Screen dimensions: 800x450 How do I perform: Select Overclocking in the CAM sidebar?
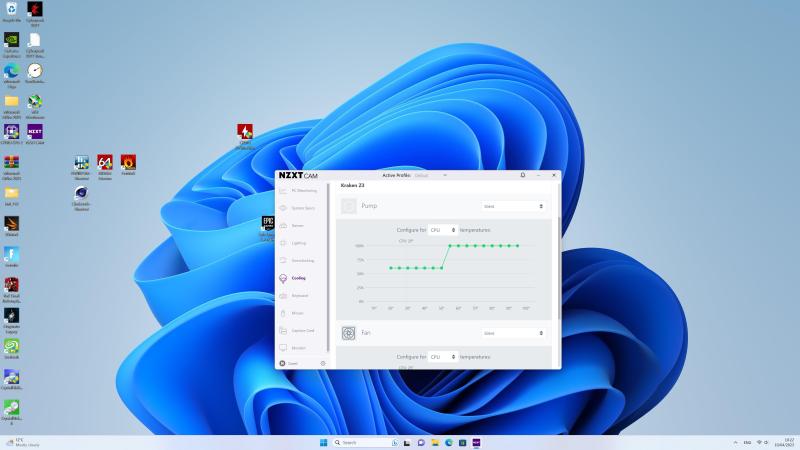click(302, 260)
